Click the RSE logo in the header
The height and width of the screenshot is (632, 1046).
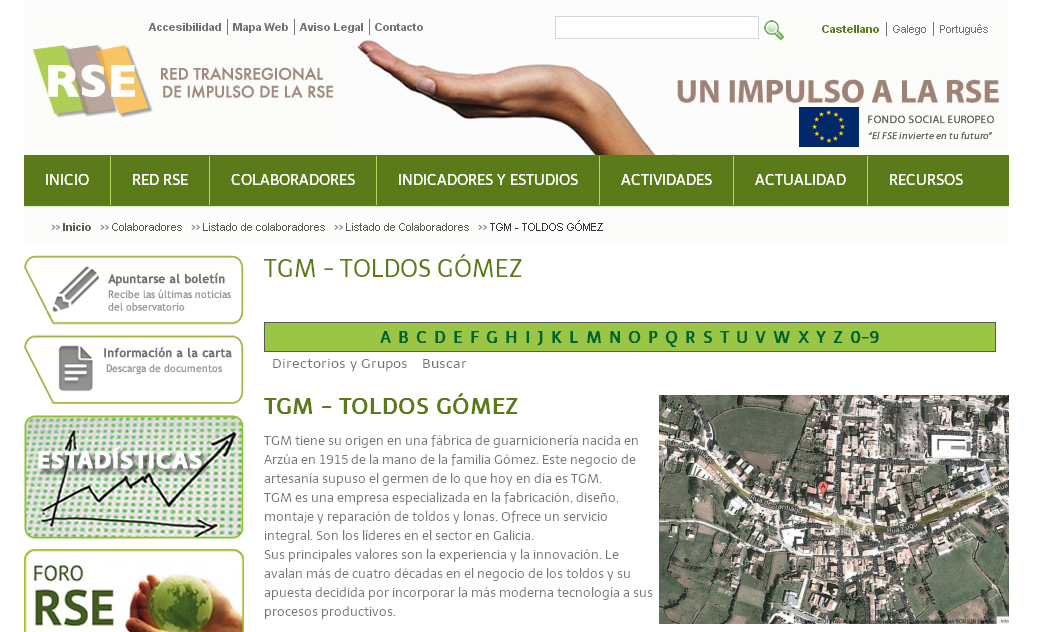[92, 81]
